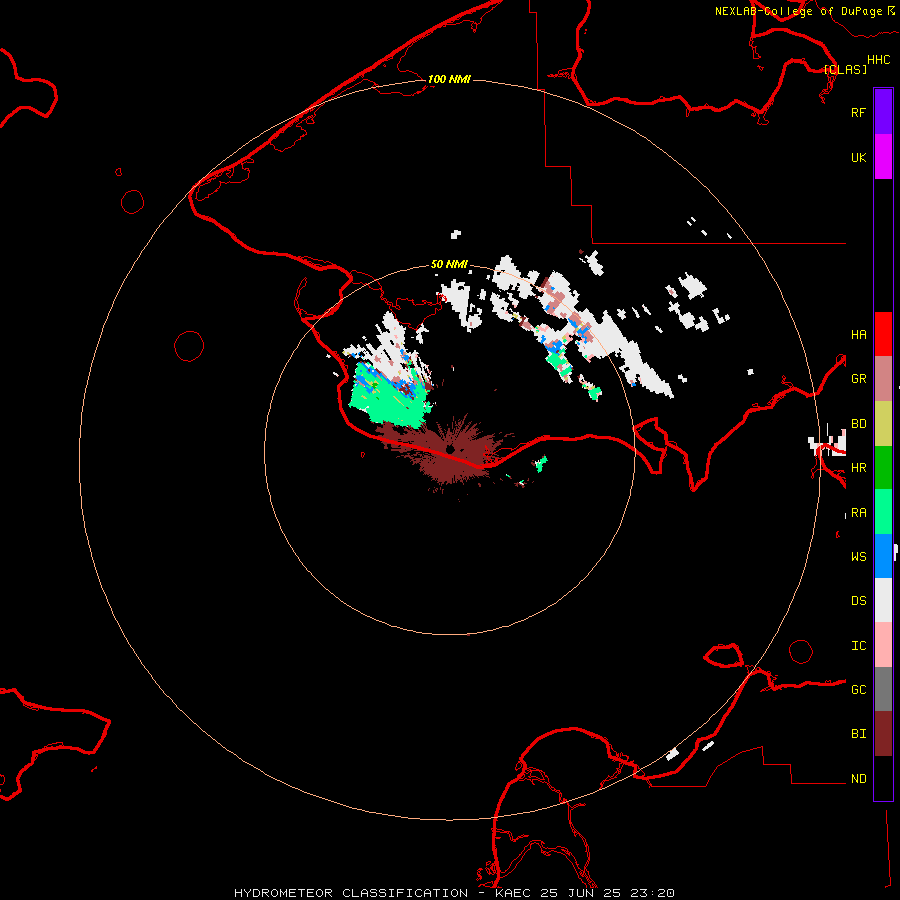Click the radar site center in brown clutter
This screenshot has width=900, height=900.
tap(451, 449)
